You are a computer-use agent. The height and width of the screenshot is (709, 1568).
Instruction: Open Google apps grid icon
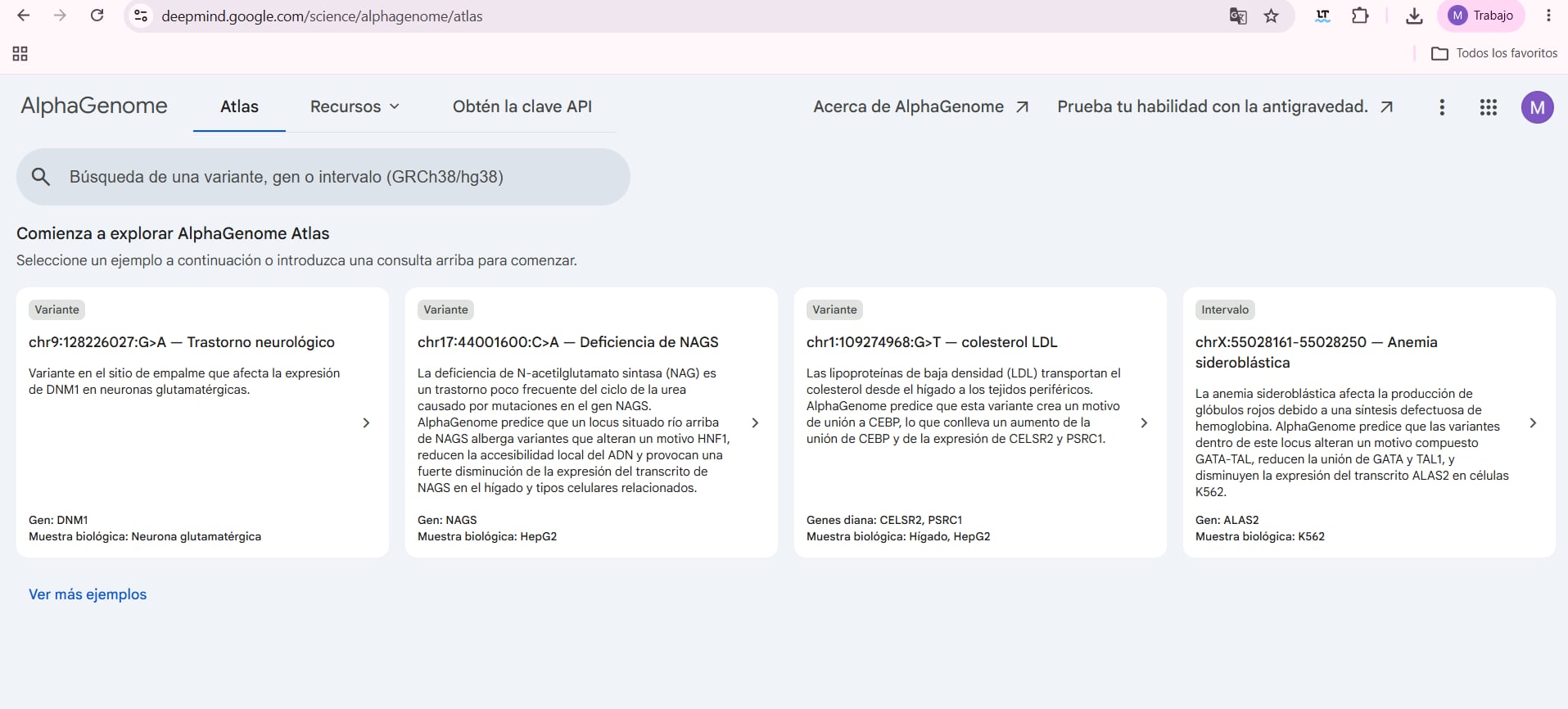[x=1489, y=107]
